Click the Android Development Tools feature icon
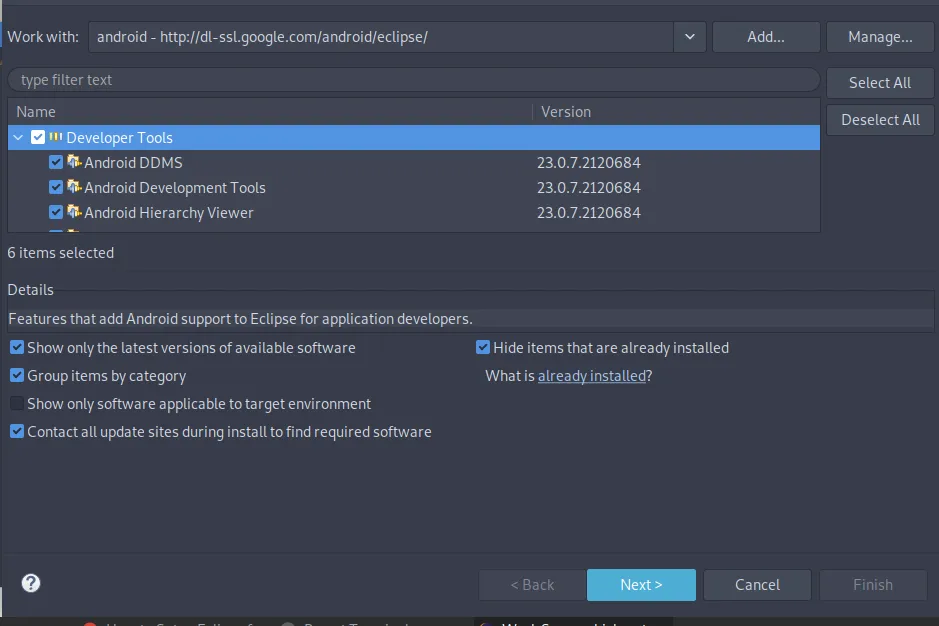This screenshot has height=626, width=939. click(74, 187)
